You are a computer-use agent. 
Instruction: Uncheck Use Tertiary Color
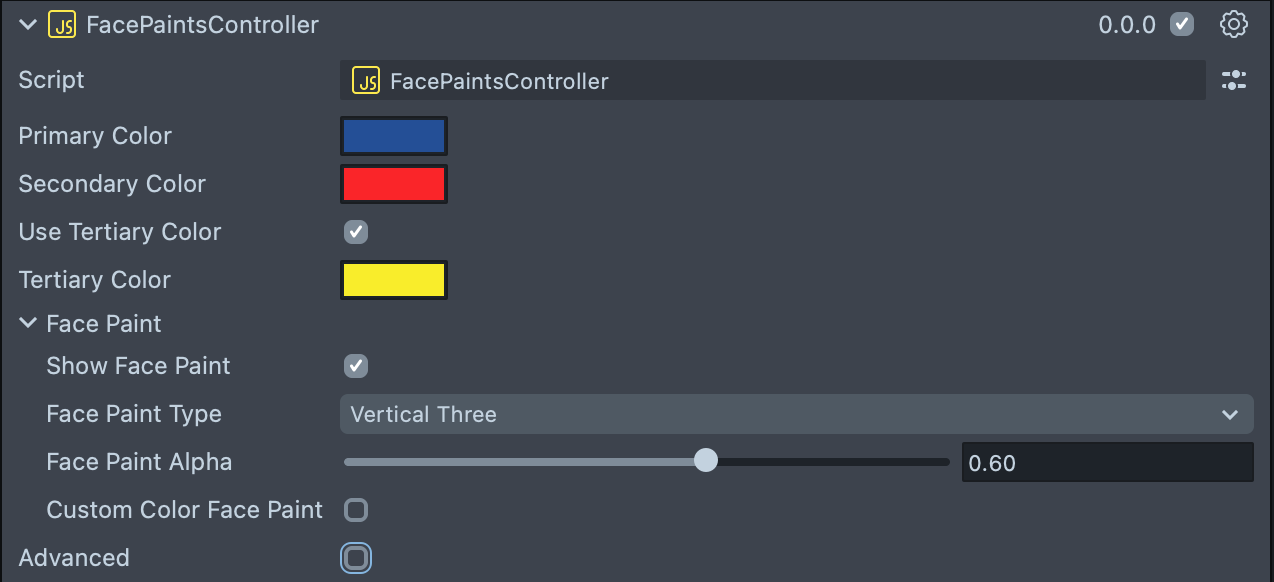[356, 232]
